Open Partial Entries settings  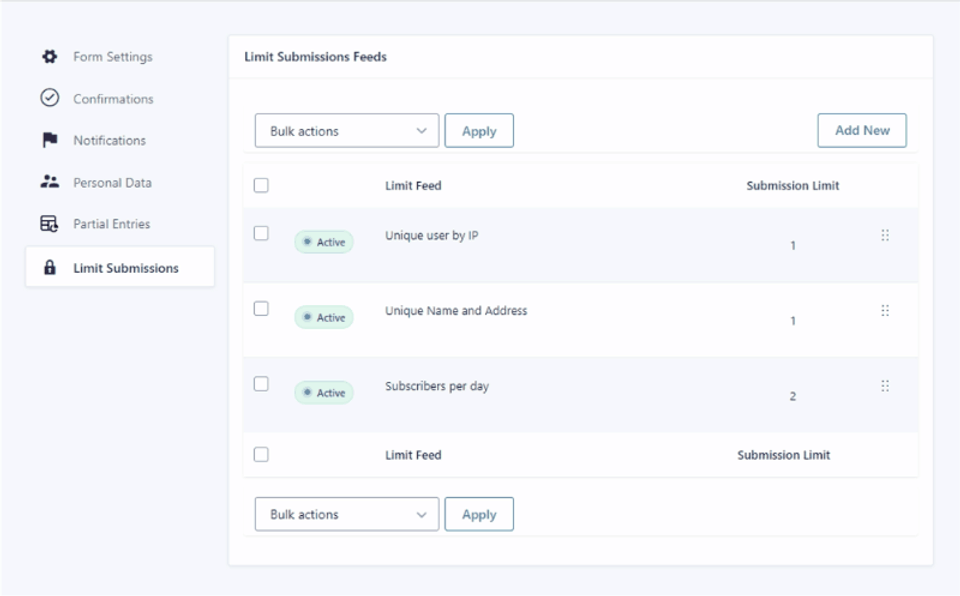(111, 224)
